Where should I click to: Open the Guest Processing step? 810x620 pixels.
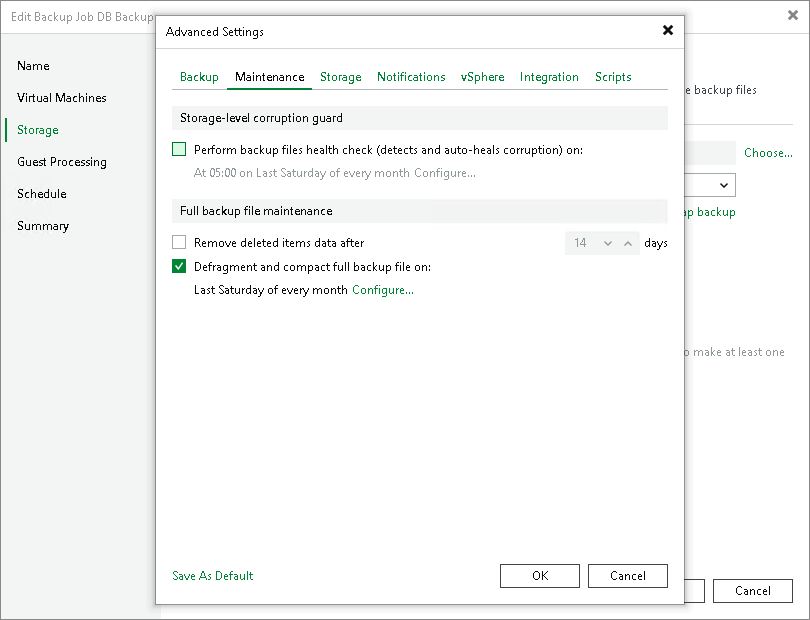tap(62, 162)
